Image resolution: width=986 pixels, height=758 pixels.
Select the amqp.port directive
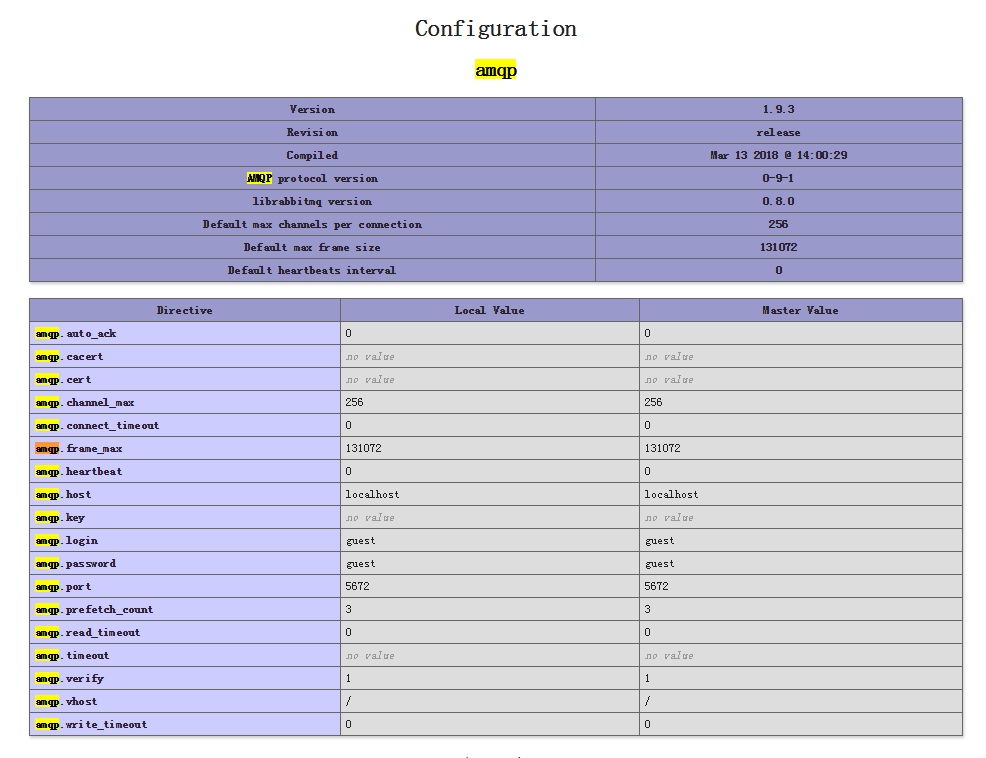tap(63, 587)
